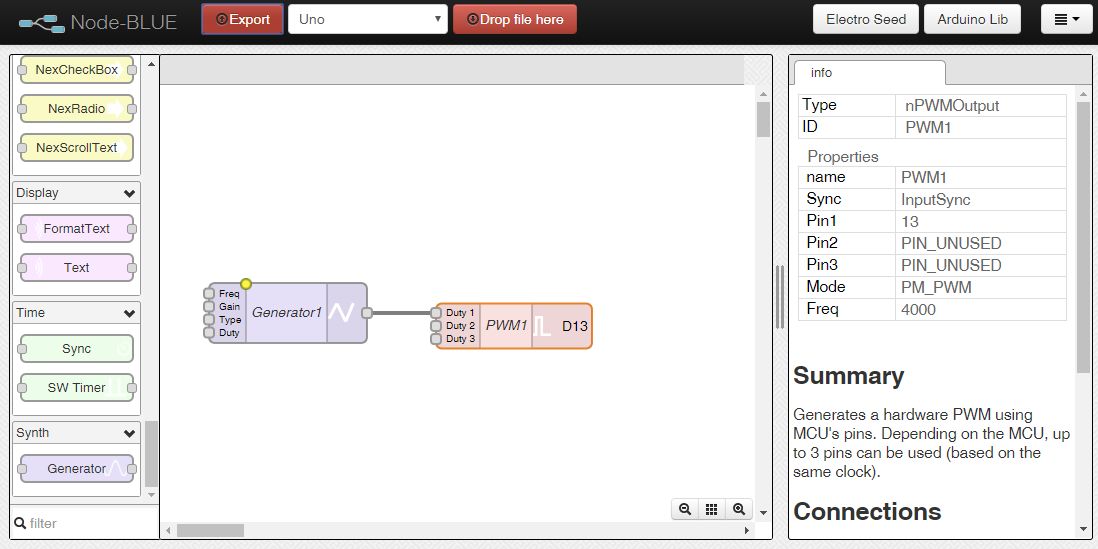The image size is (1098, 549).
Task: Click the Mode value PM_PWM
Action: [x=936, y=287]
